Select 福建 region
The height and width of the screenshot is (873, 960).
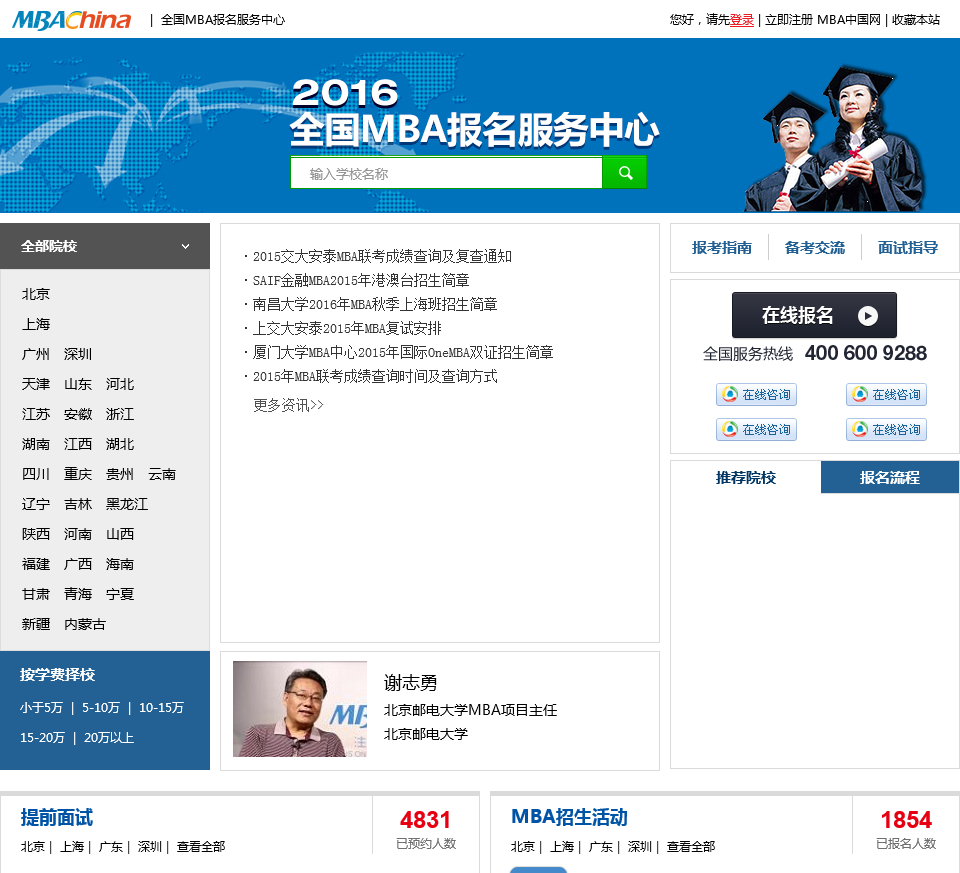36,564
